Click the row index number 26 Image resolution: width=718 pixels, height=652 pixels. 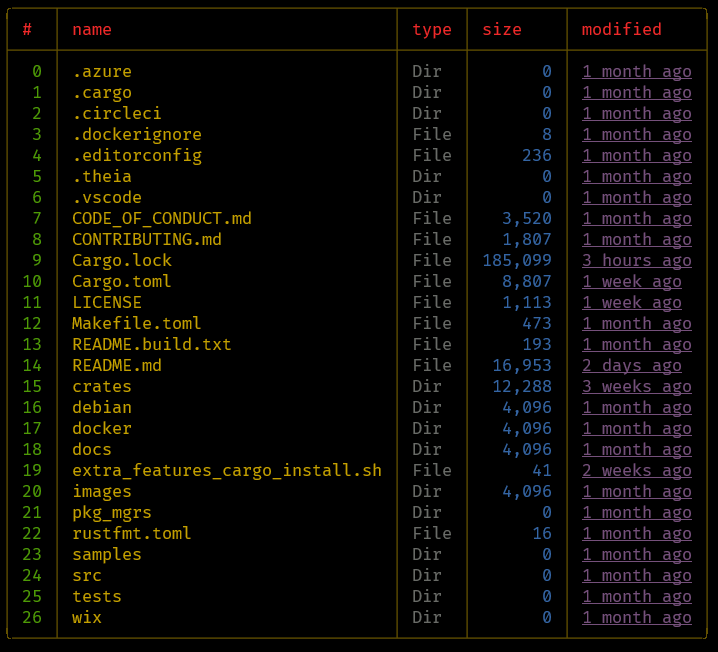(32, 617)
